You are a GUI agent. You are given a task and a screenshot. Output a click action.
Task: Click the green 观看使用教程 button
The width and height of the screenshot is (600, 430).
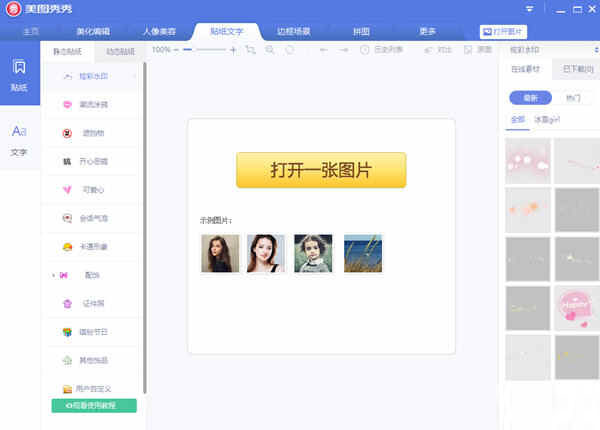click(x=94, y=405)
